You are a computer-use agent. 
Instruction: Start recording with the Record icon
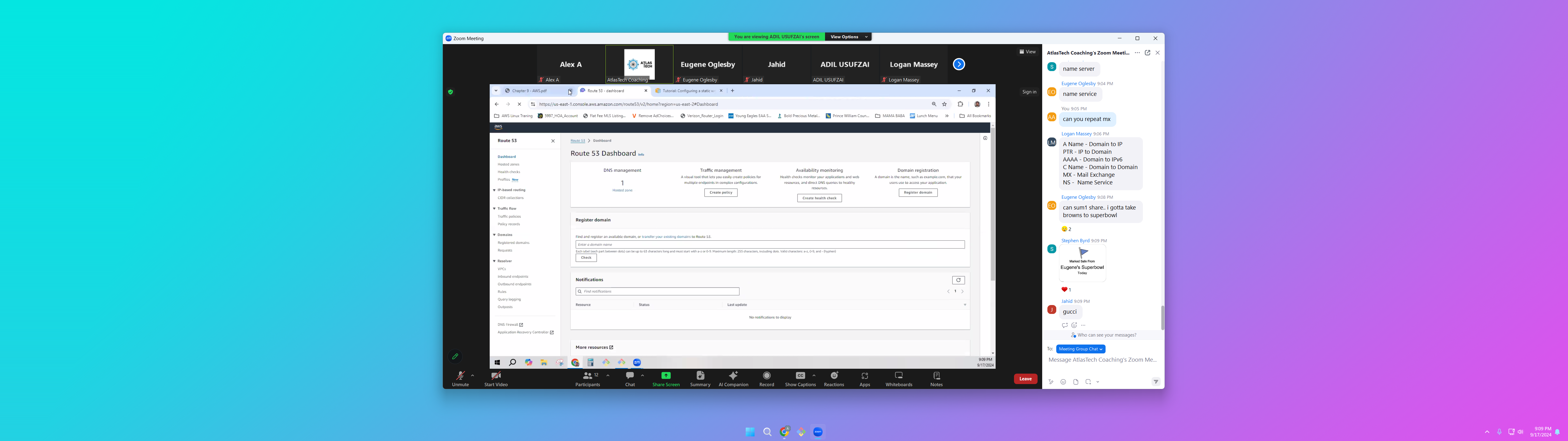pyautogui.click(x=766, y=376)
